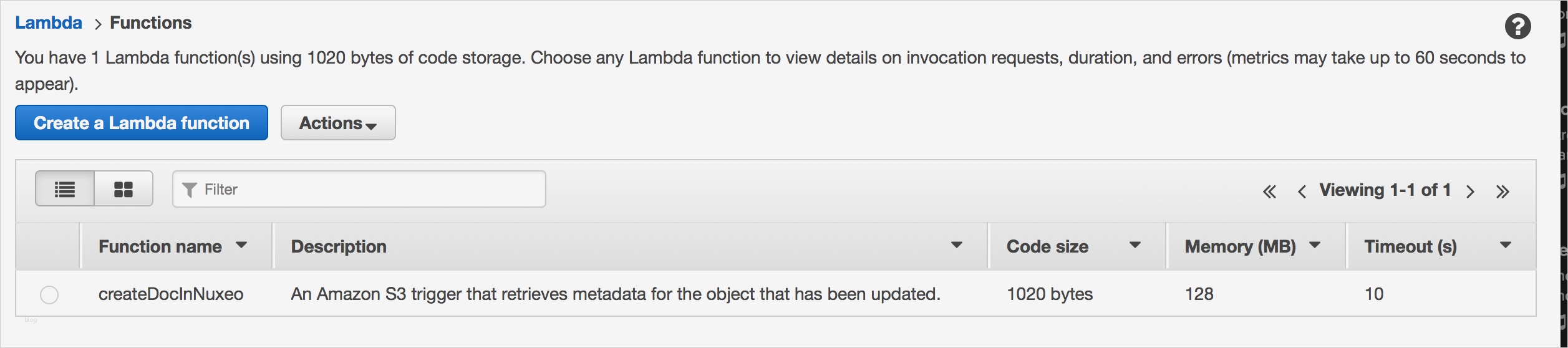Expand Code size column dropdown arrow

[1135, 246]
